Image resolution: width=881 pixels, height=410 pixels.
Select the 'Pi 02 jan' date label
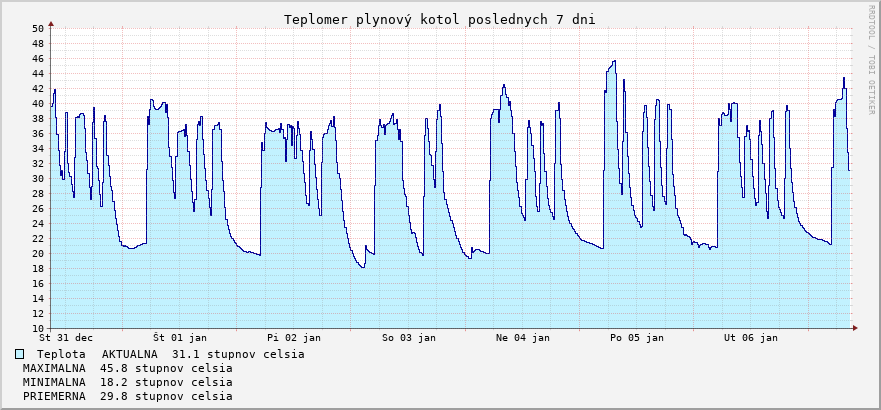point(294,338)
